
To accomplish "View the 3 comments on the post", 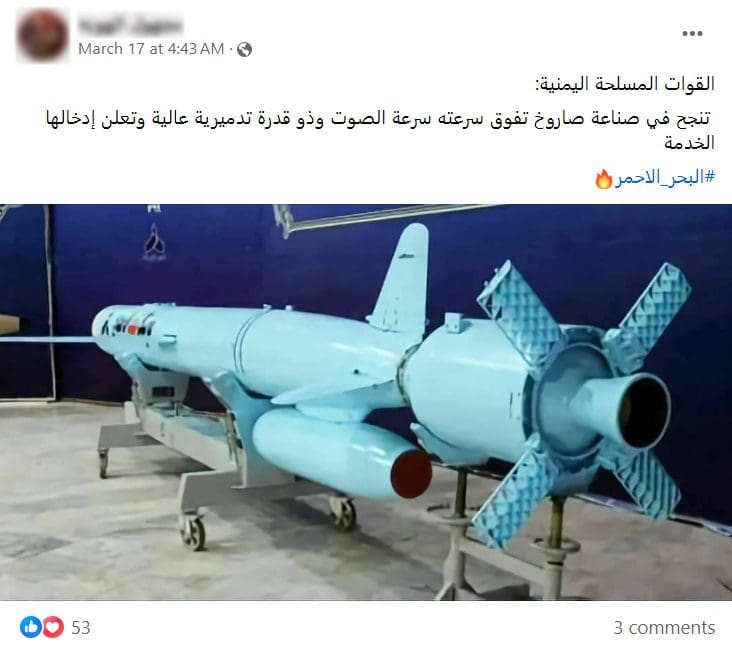I will click(664, 628).
